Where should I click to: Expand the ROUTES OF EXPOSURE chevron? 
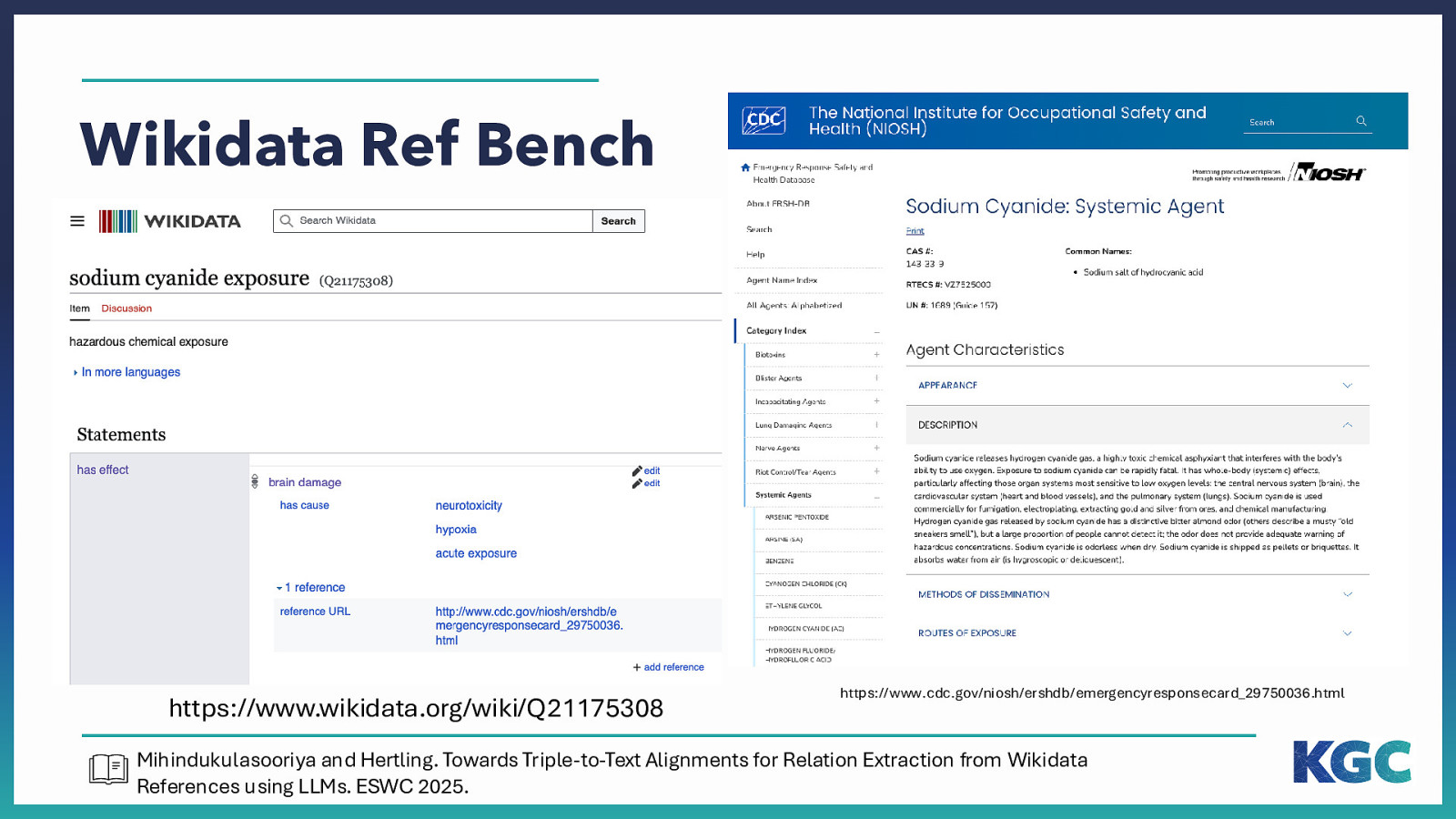click(1348, 633)
